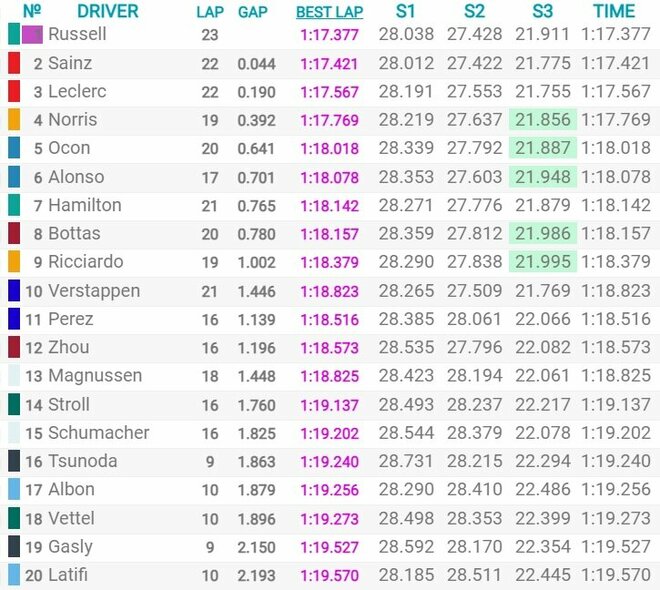Click the GAP column header
Image resolution: width=660 pixels, height=590 pixels.
(x=252, y=13)
